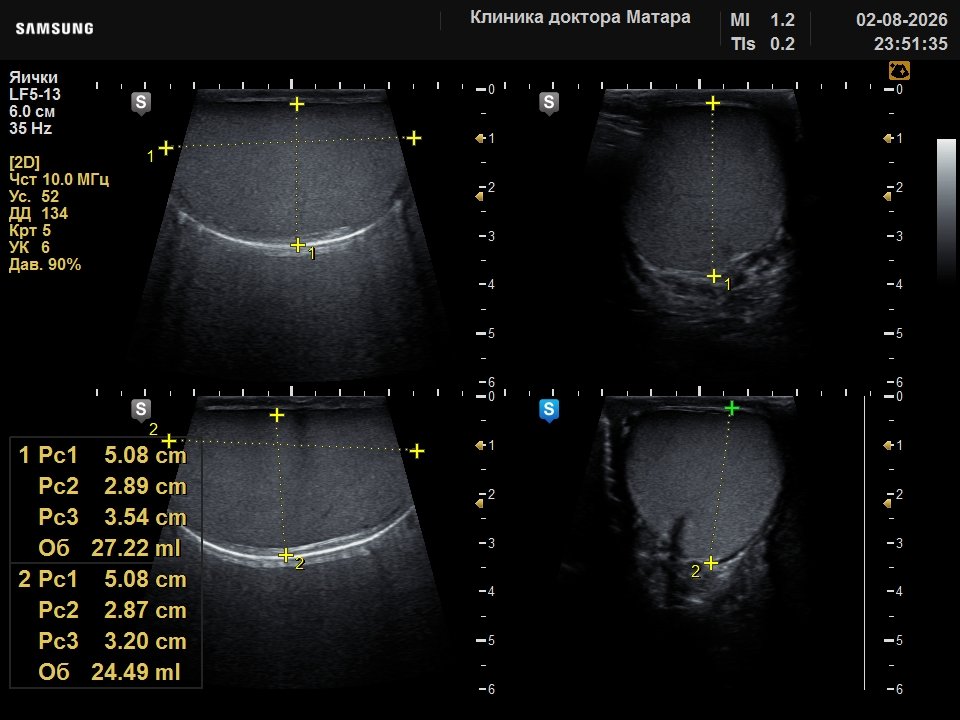Click the volume result 24.49 ml

point(136,672)
